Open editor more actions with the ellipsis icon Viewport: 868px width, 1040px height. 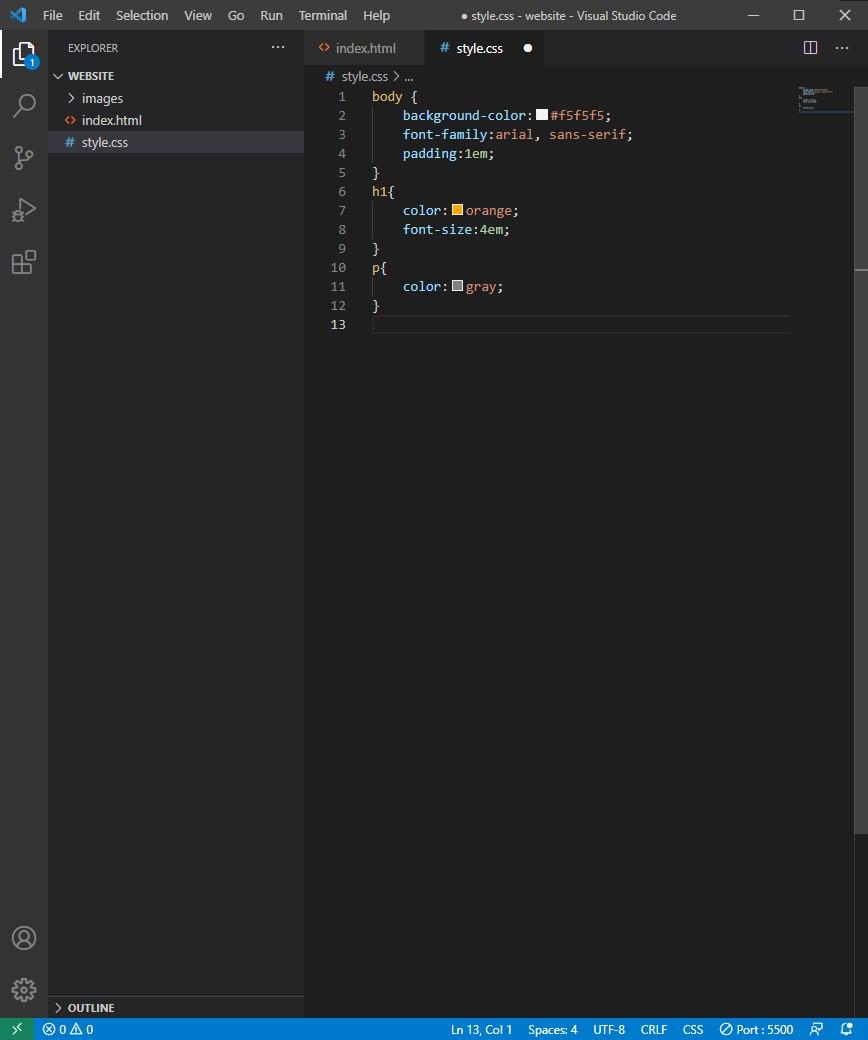tap(842, 47)
